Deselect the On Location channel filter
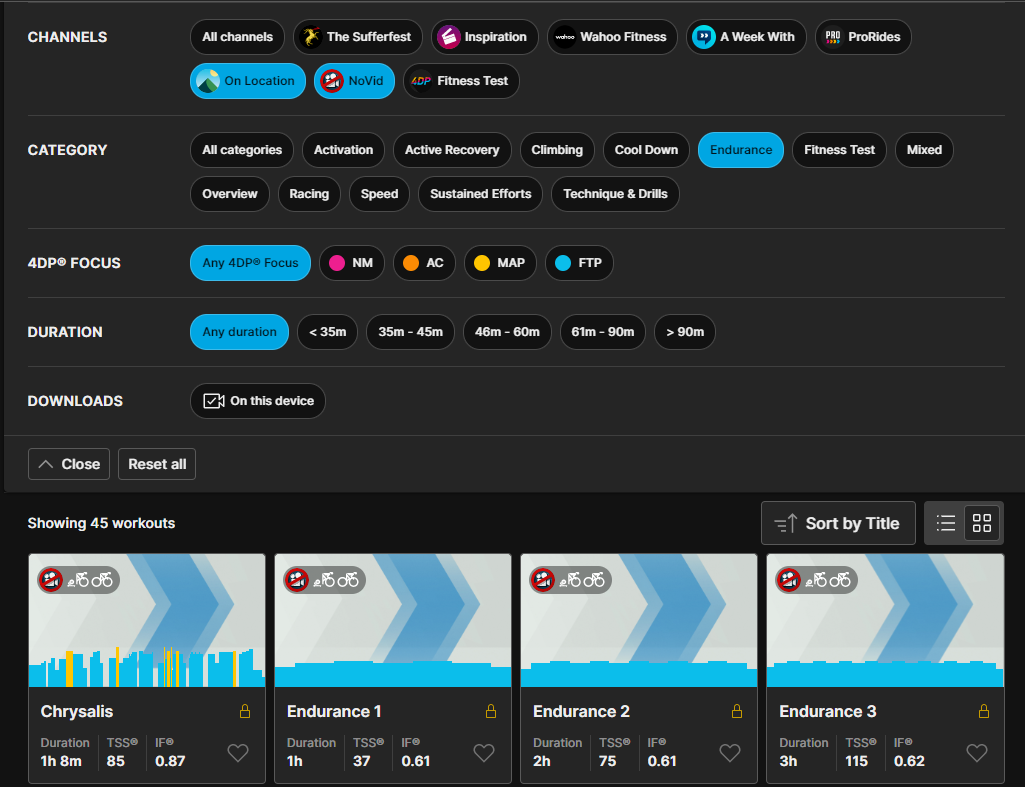The image size is (1025, 787). 248,81
